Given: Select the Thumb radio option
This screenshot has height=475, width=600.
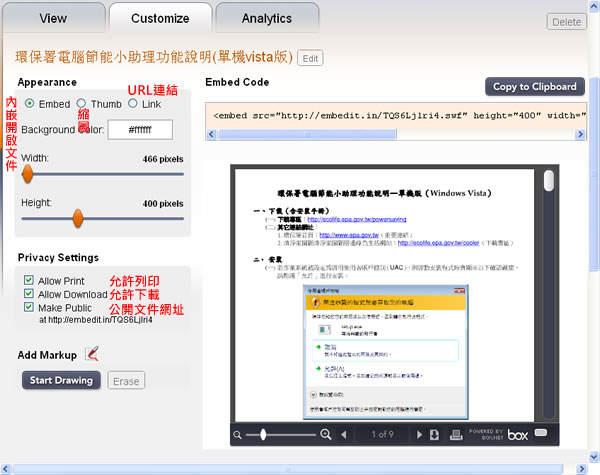Looking at the screenshot, I should coord(81,103).
